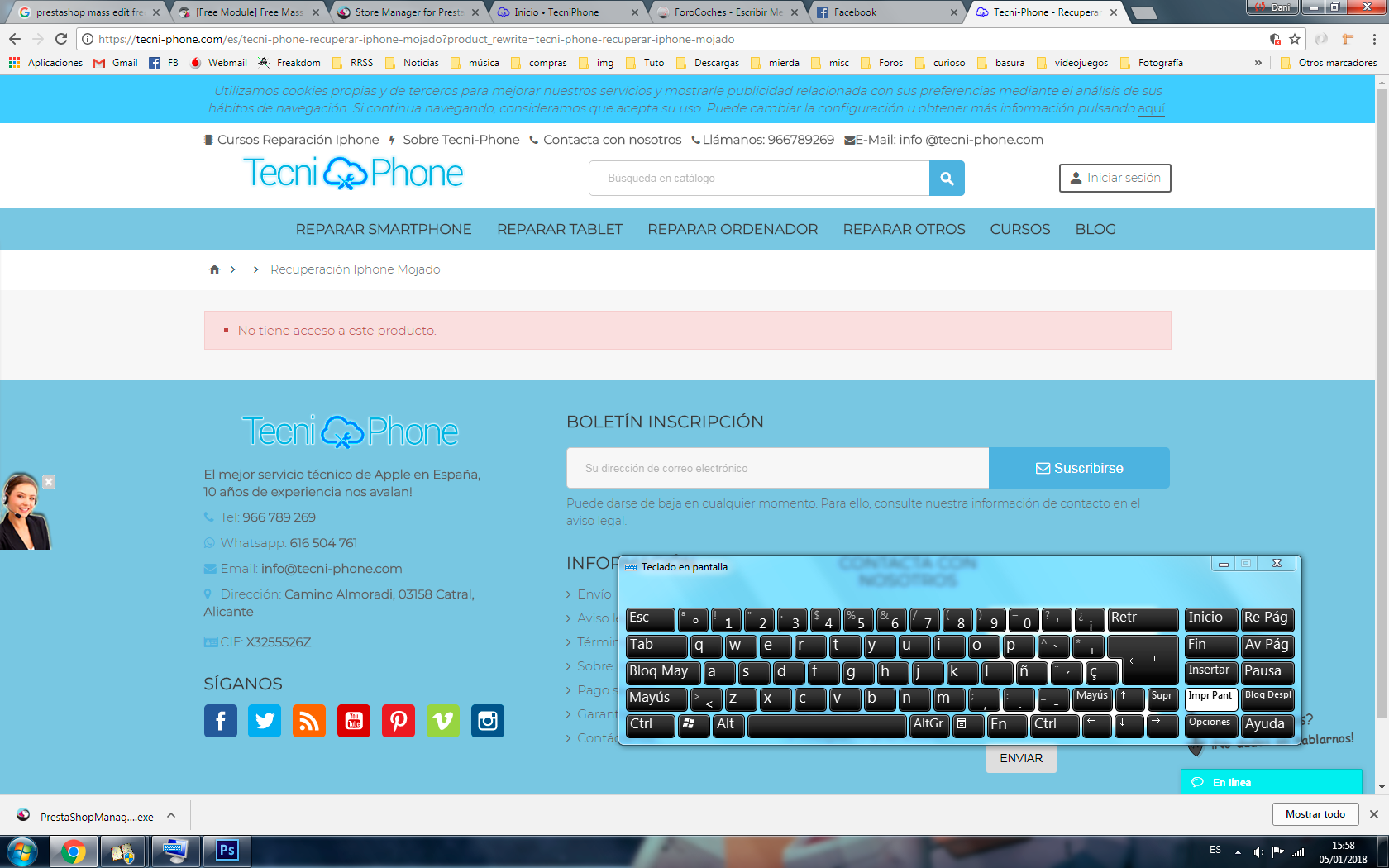Toggle left Mayús key on on-screen keyboard

656,699
